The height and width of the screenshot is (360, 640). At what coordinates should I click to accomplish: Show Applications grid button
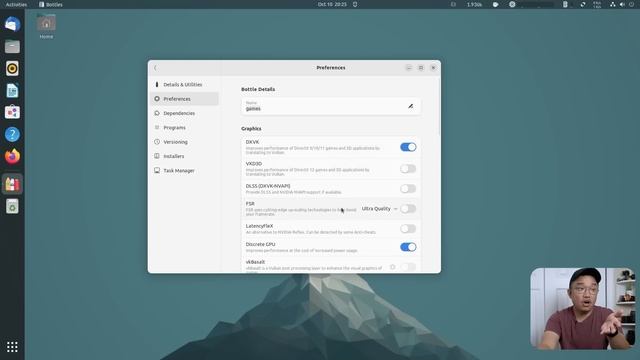coord(12,347)
